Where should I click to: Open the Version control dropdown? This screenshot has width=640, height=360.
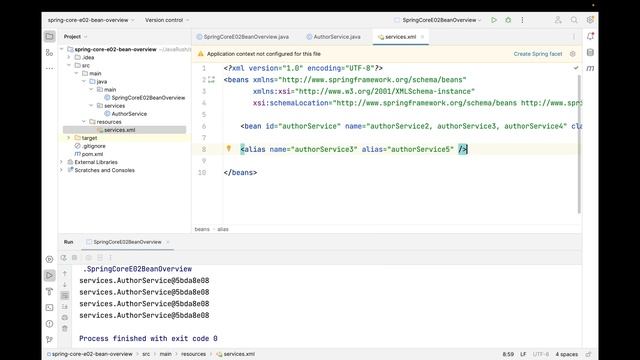point(167,20)
